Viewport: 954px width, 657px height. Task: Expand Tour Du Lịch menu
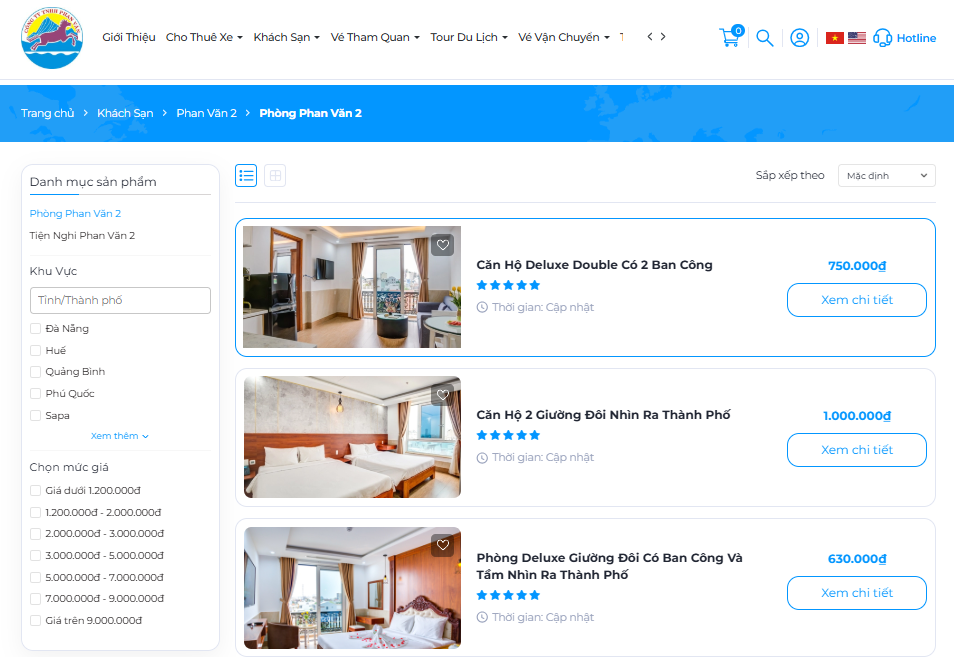[468, 37]
